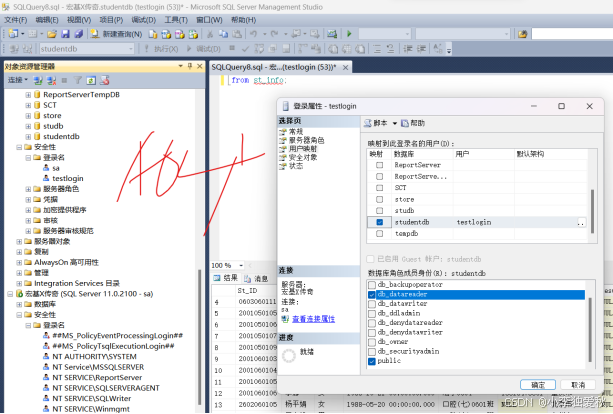Enable the db_owner role checkbox
Viewport: 613px width, 414px height.
pyautogui.click(x=372, y=342)
